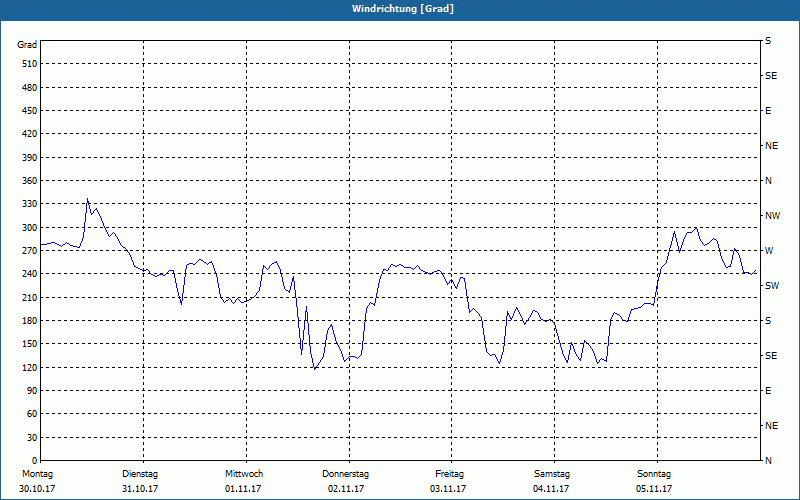
Task: Choose the 0 degree axis label
Action: [35, 461]
